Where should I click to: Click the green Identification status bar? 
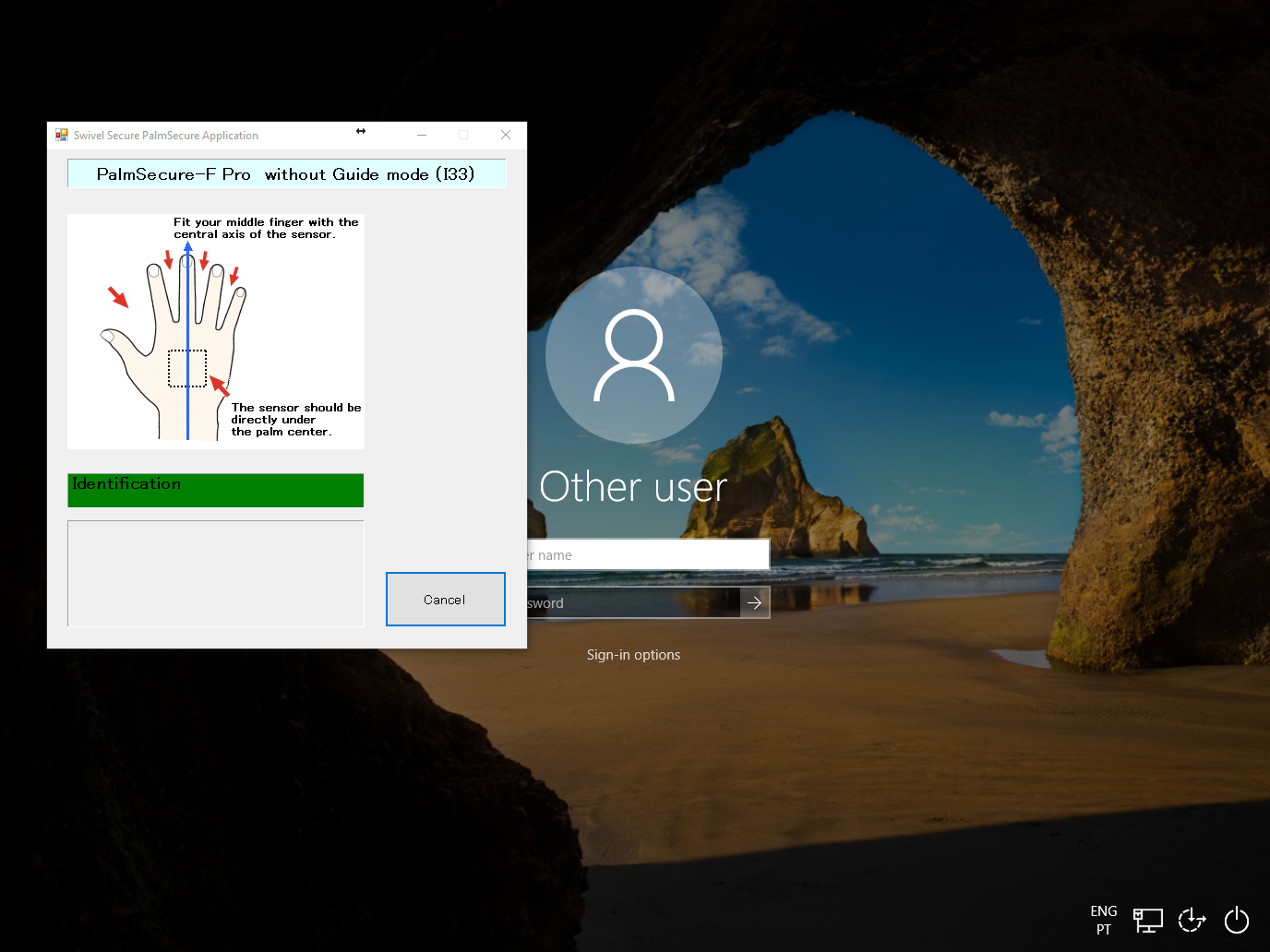tap(215, 490)
